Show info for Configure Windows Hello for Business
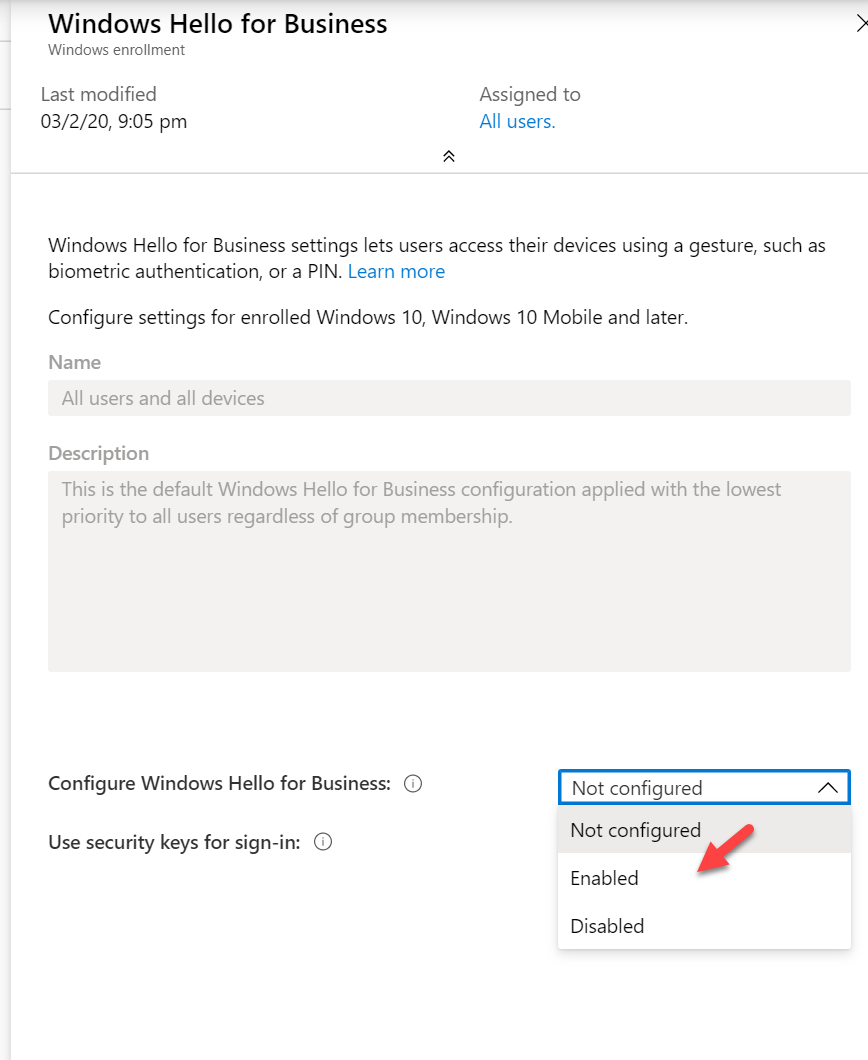The image size is (868, 1060). [x=413, y=784]
